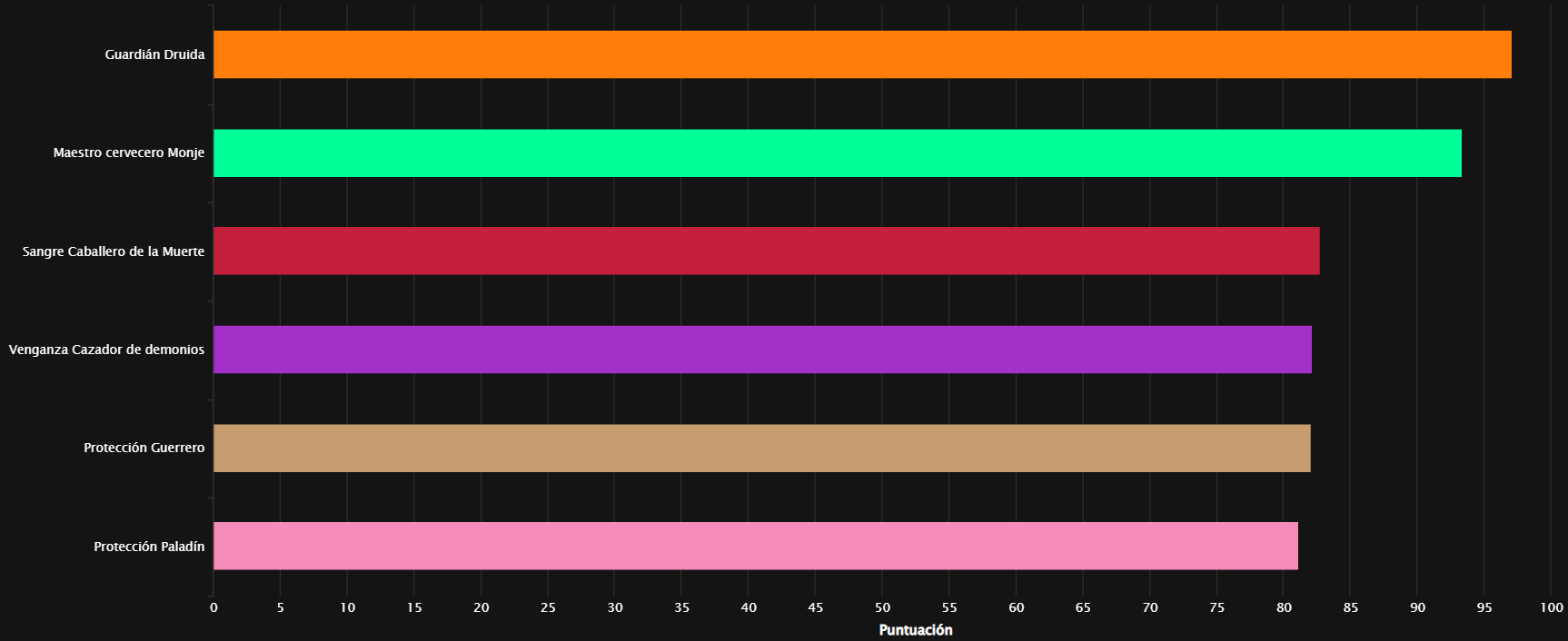Click the purple Venganza Cazador de demonios bar
Image resolution: width=1568 pixels, height=641 pixels.
coord(762,350)
